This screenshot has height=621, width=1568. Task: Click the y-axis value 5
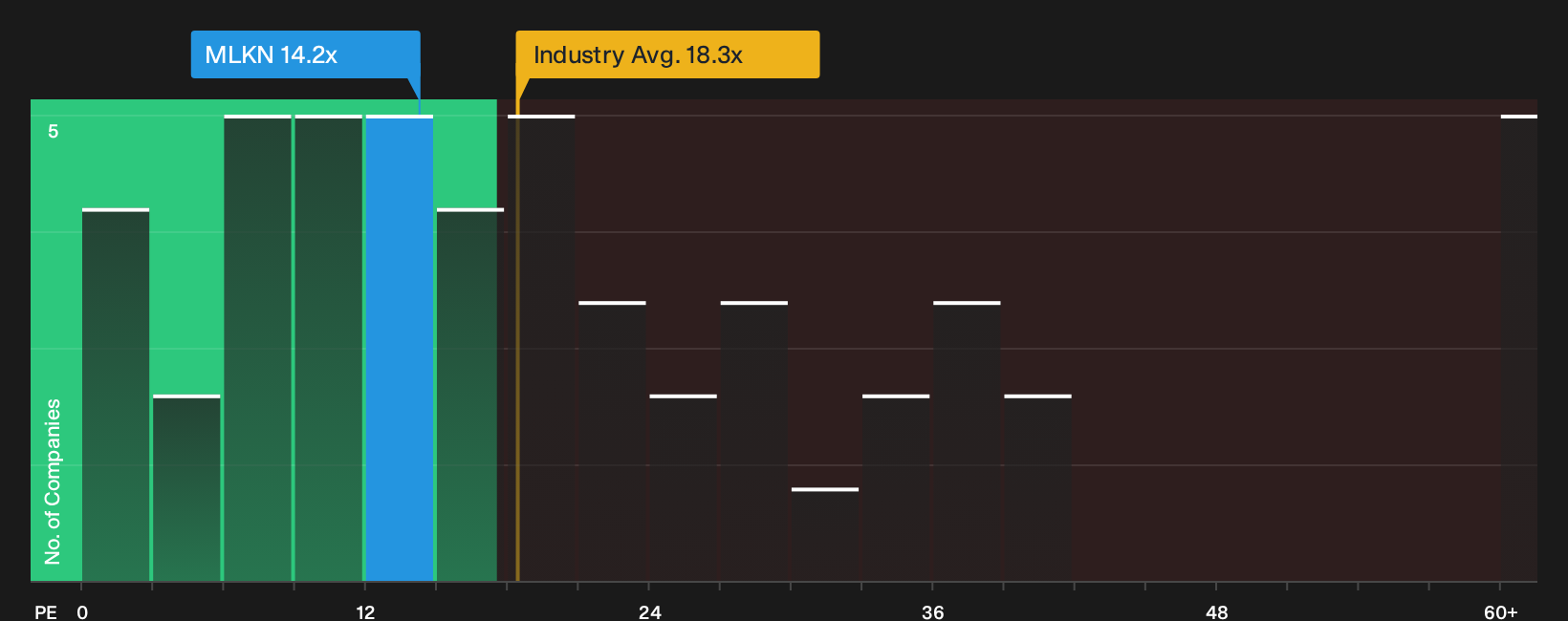point(54,132)
